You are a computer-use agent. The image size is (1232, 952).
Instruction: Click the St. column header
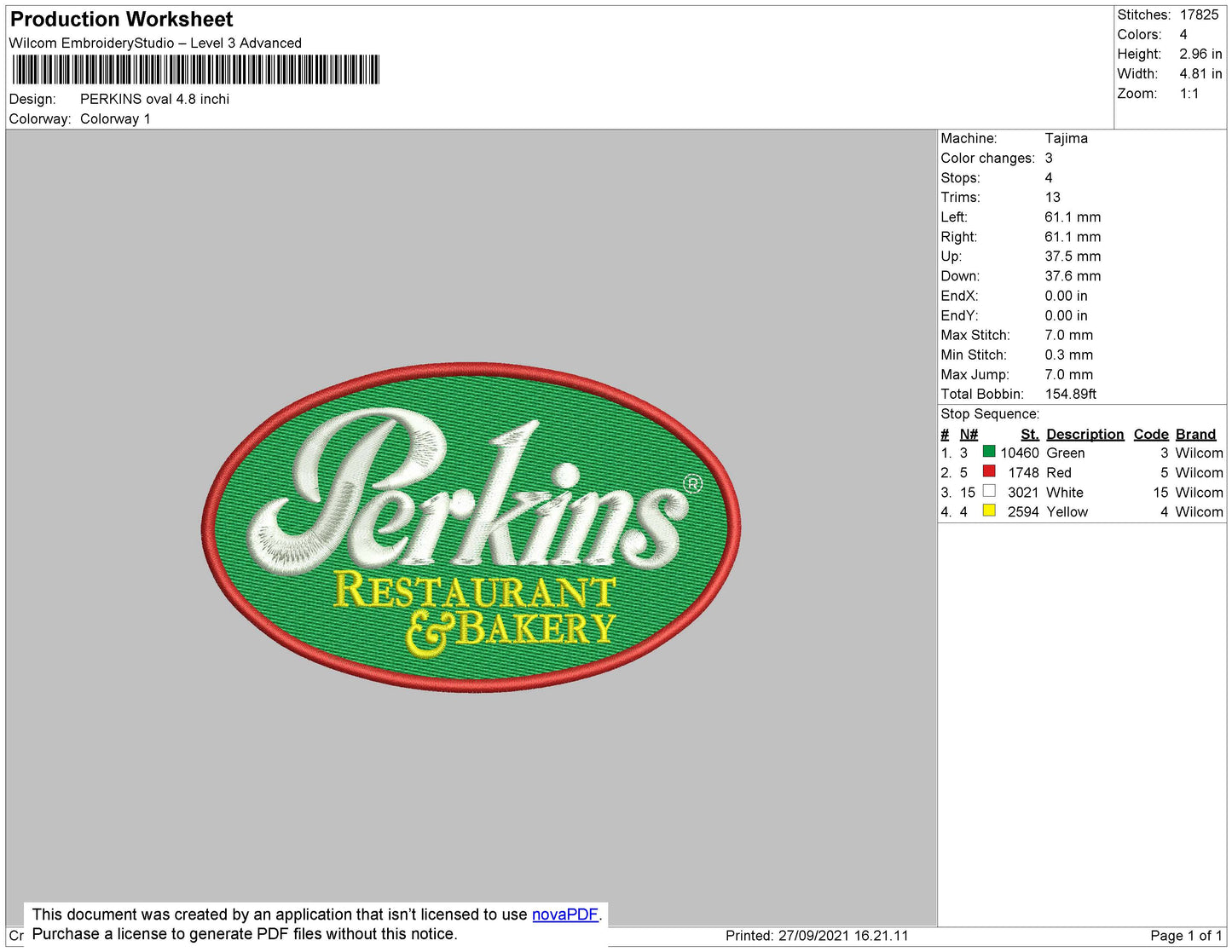pyautogui.click(x=1030, y=434)
